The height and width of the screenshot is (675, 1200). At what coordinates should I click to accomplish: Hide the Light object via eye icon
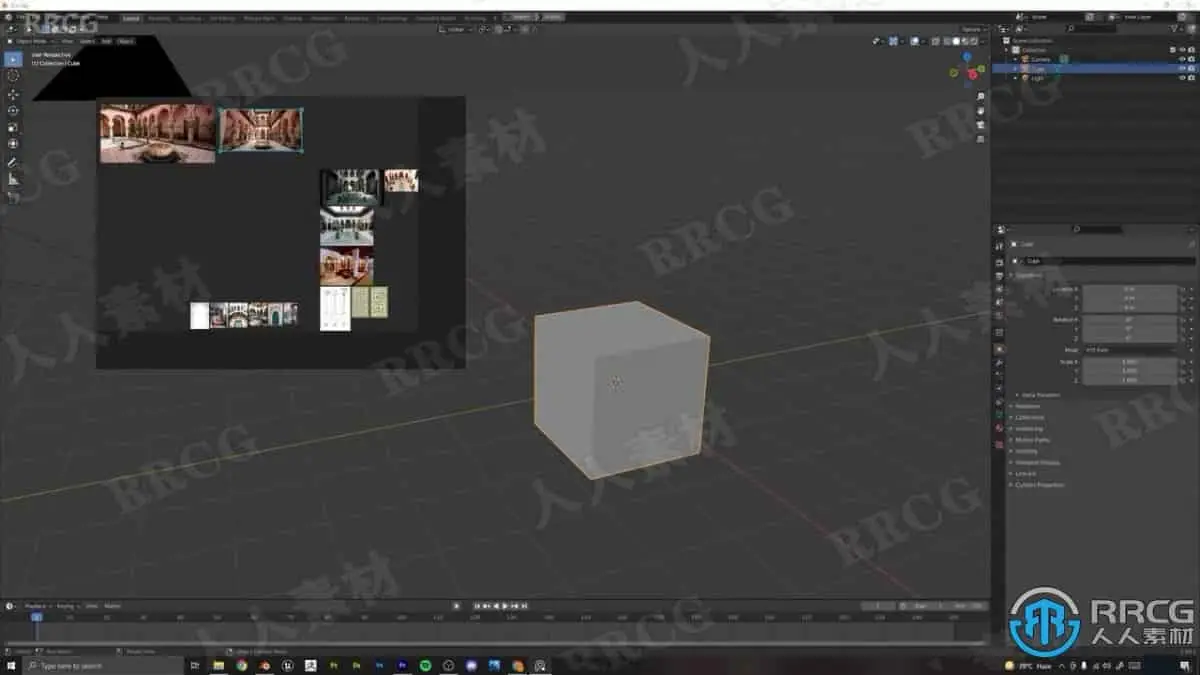pos(1182,77)
